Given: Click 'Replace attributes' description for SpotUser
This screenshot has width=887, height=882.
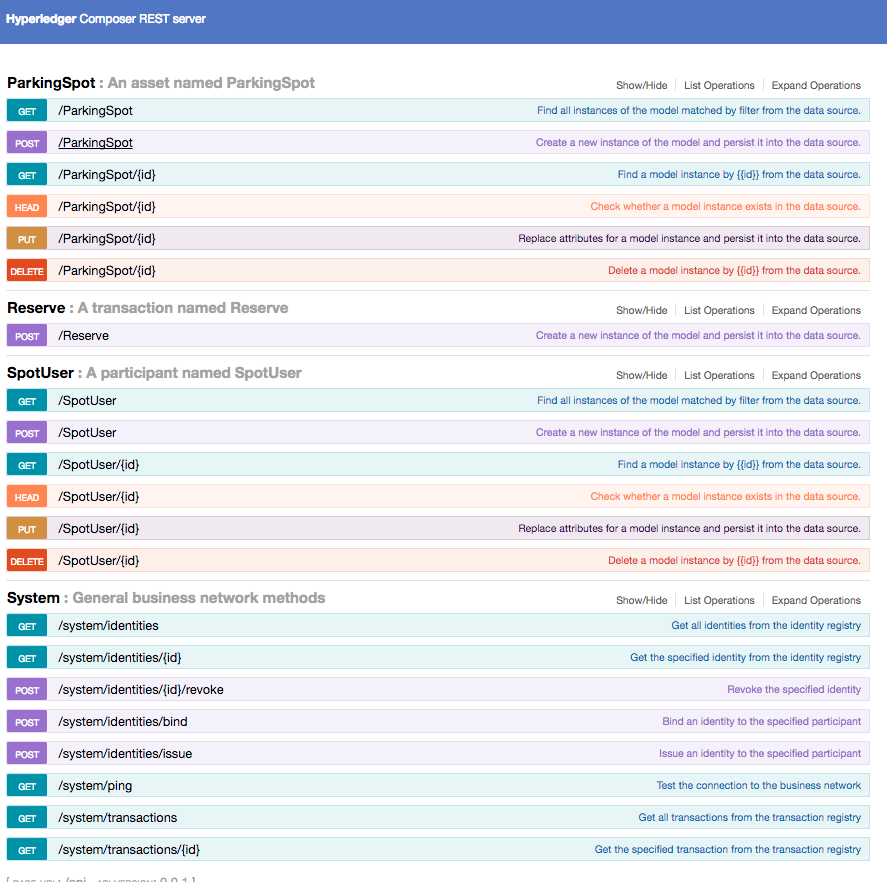Looking at the screenshot, I should 690,528.
